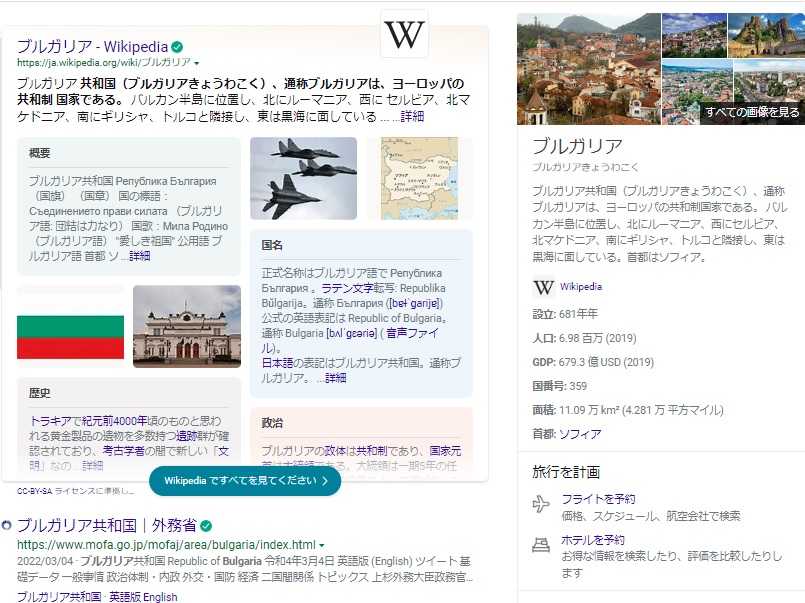Viewport: 805px width, 603px height.
Task: Click ホテルを予約 link
Action: [592, 540]
